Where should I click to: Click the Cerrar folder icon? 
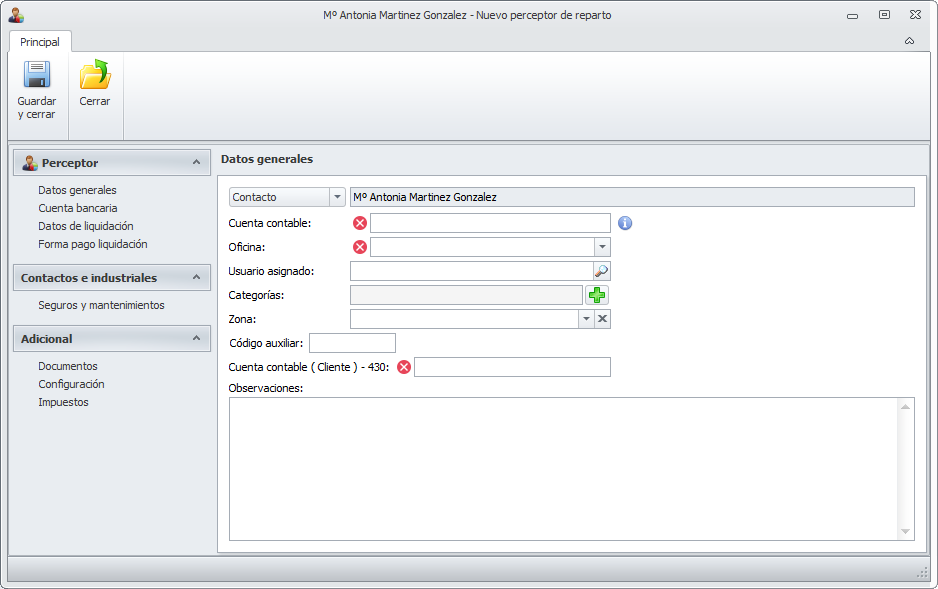[x=95, y=76]
